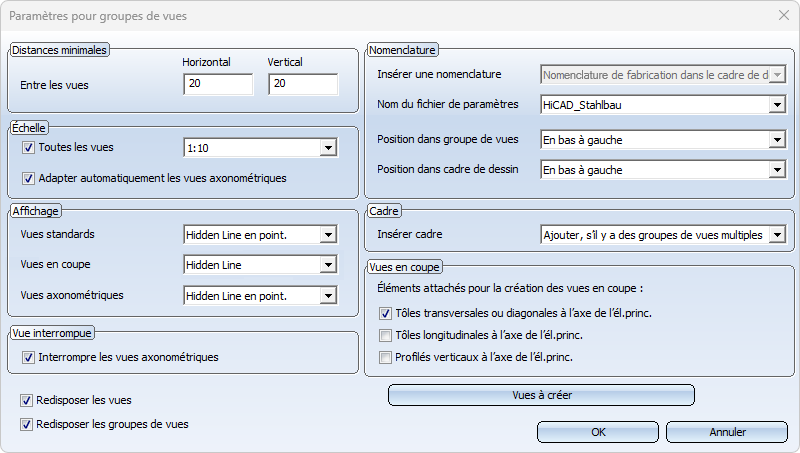
Task: Click the Annuler button
Action: tap(727, 432)
